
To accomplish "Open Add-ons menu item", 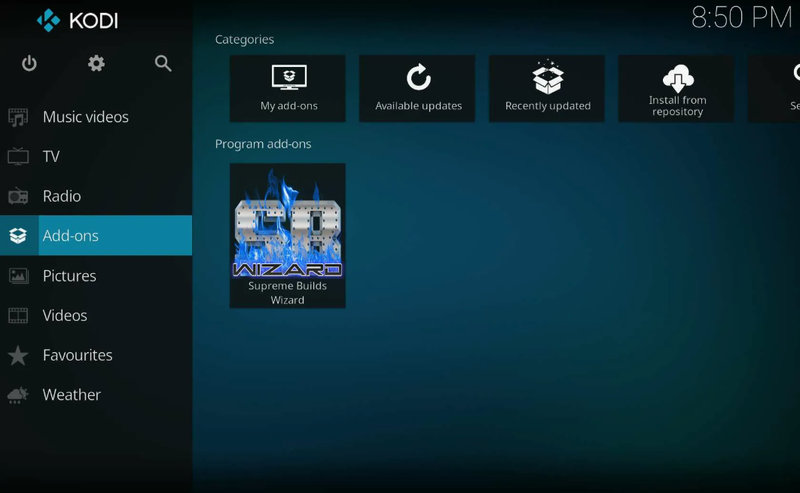I will pos(96,235).
